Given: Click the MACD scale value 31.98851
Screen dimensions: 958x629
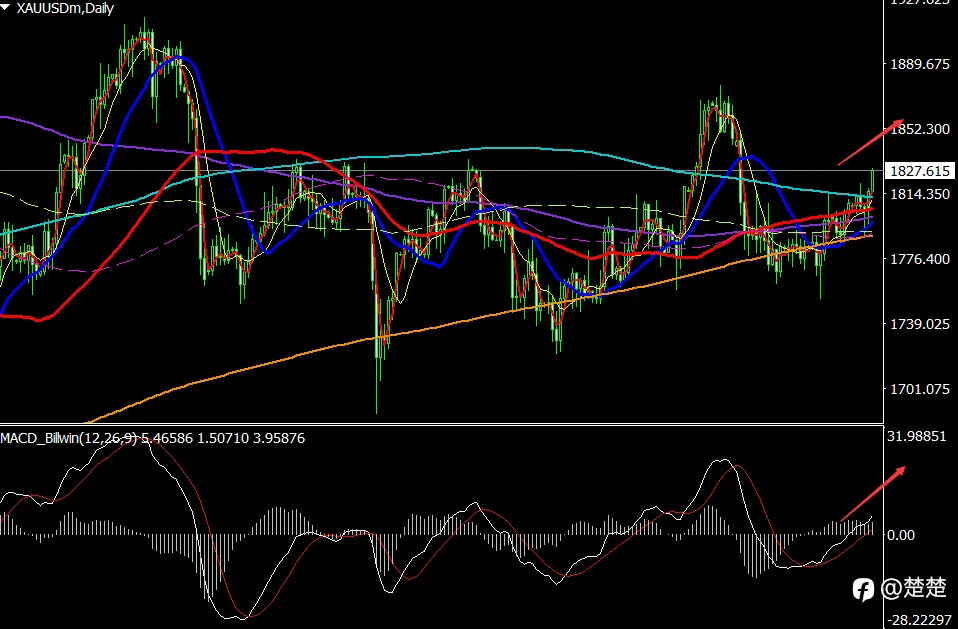Looking at the screenshot, I should (916, 436).
